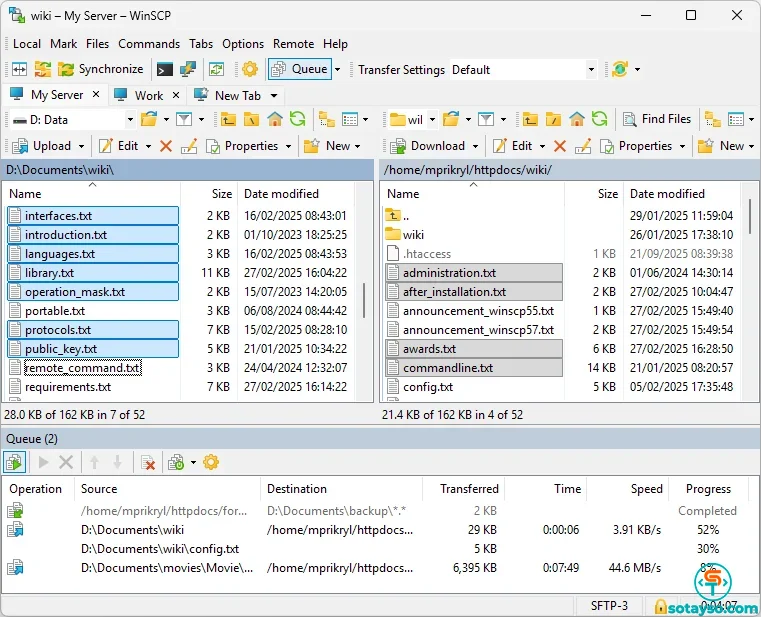Click the Find Files button
Screen dimensions: 761x617
(x=658, y=119)
